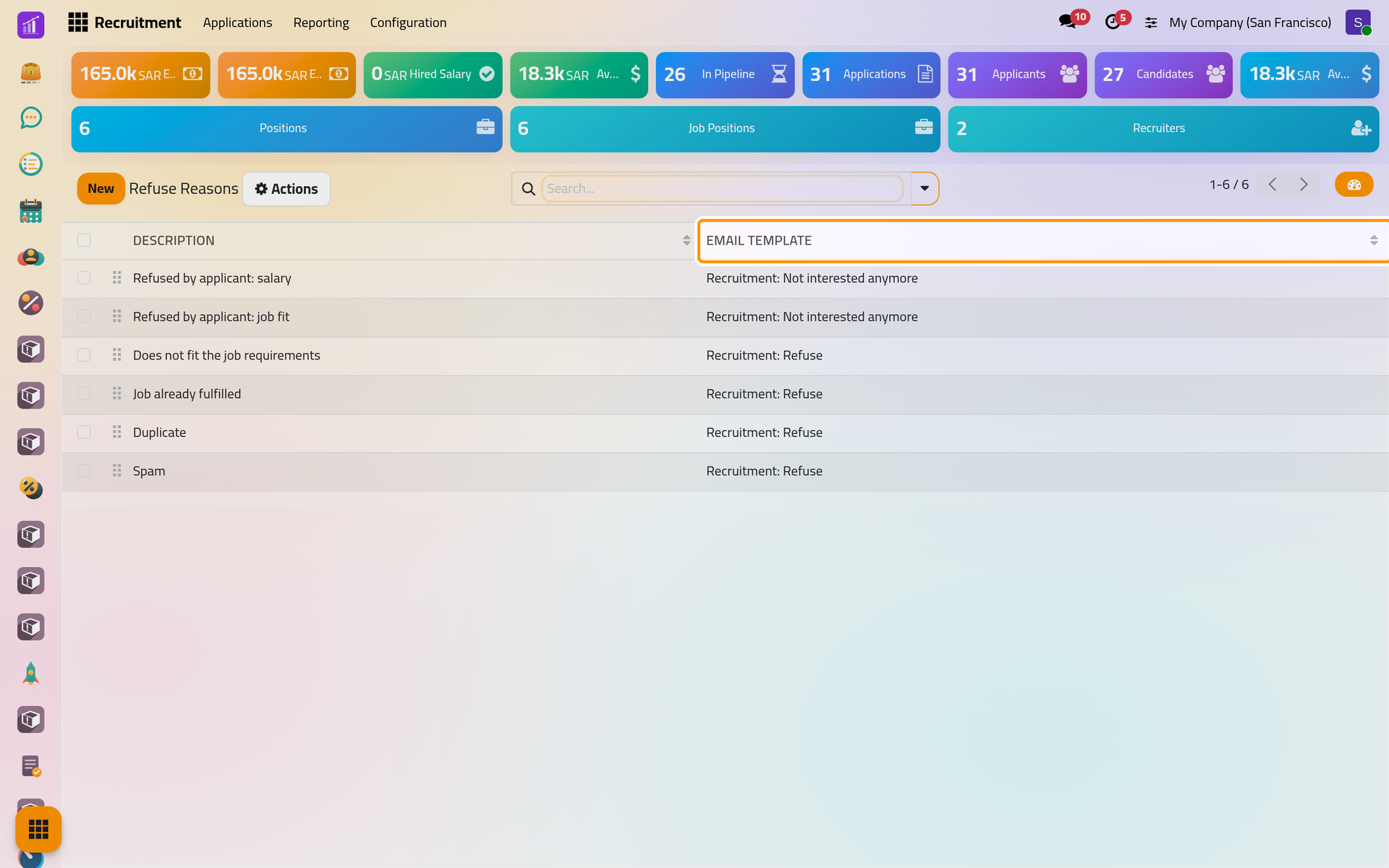Check the Refused by applicant: job fit row

pos(84,317)
